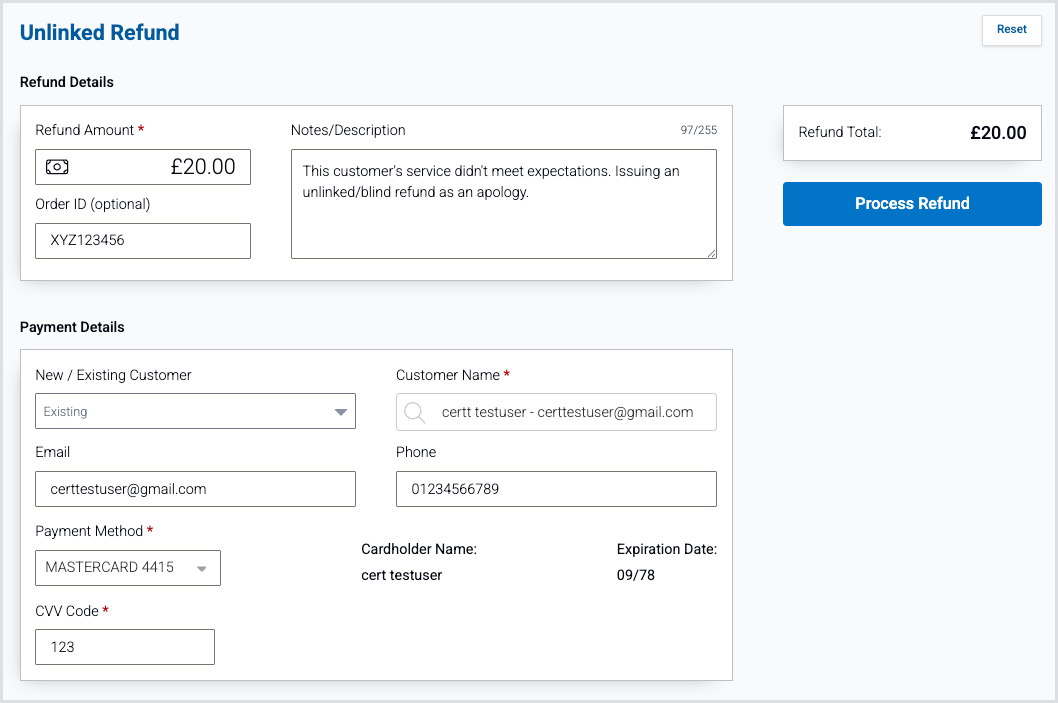Click the 09/78 expiration date value

[x=636, y=575]
